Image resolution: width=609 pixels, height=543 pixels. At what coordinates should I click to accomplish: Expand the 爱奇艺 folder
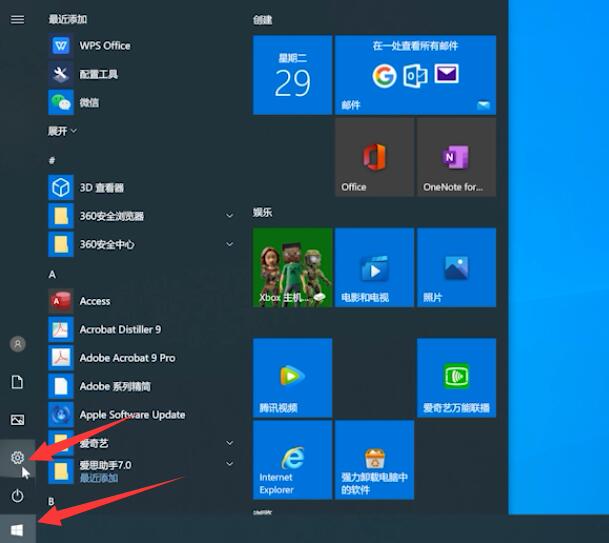click(x=230, y=443)
